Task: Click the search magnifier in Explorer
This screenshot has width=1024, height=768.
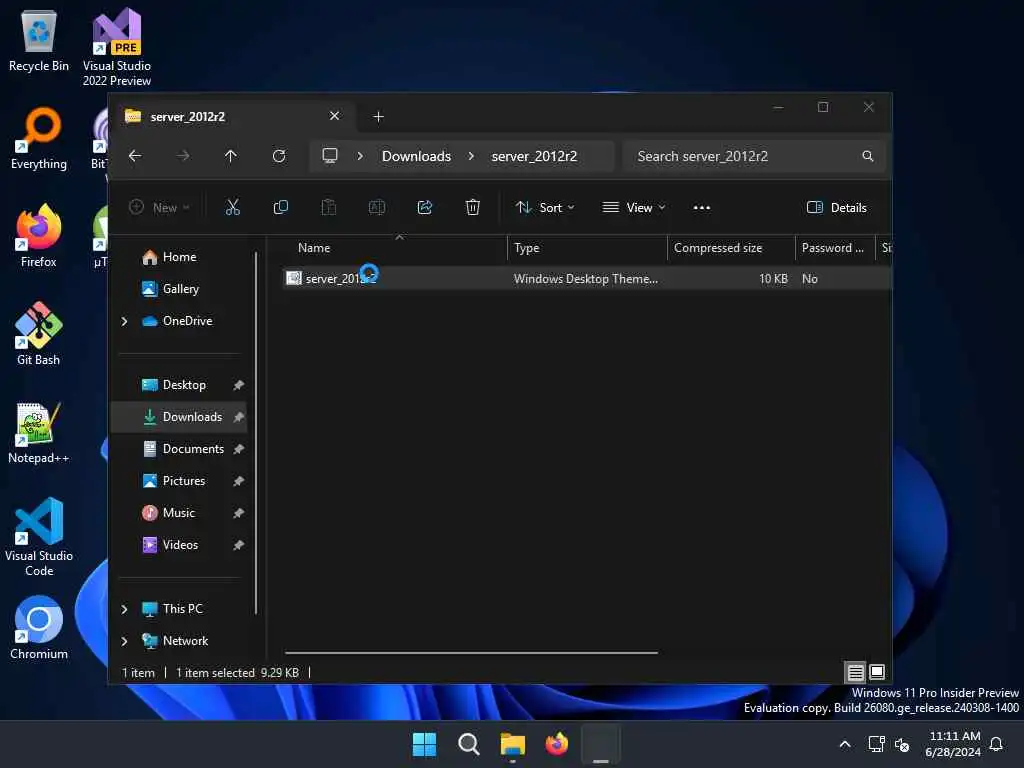Action: 868,156
